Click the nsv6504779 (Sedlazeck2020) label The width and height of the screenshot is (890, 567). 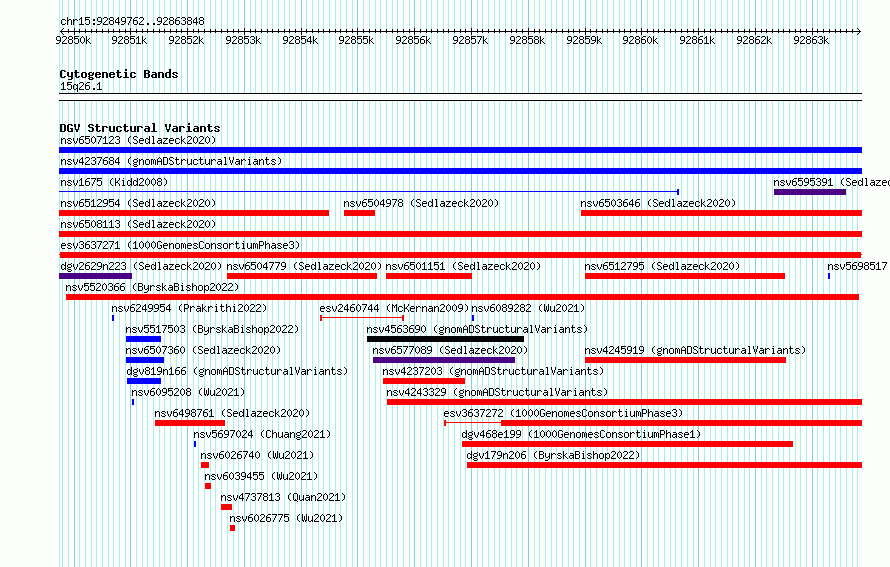pyautogui.click(x=304, y=266)
